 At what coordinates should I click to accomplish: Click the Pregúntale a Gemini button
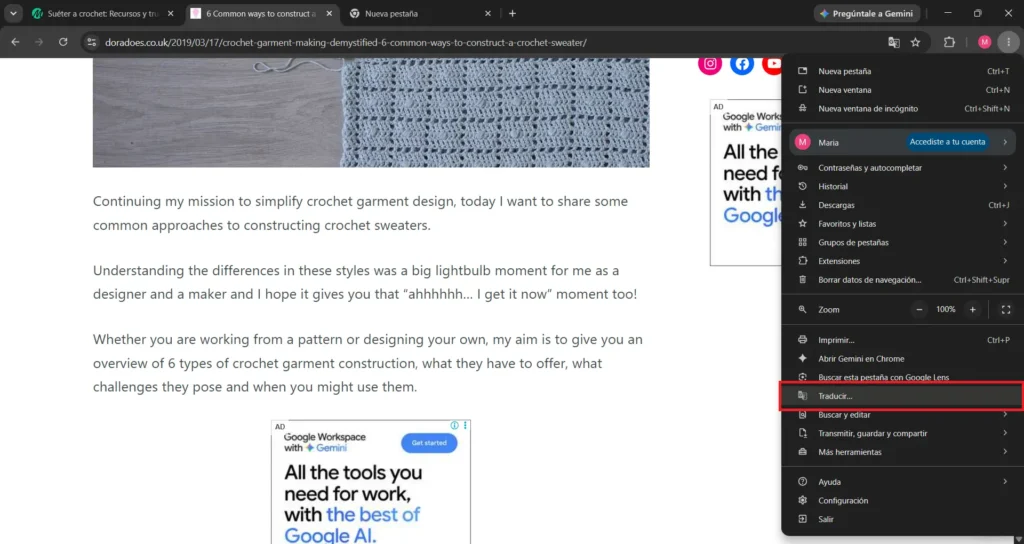pos(867,14)
